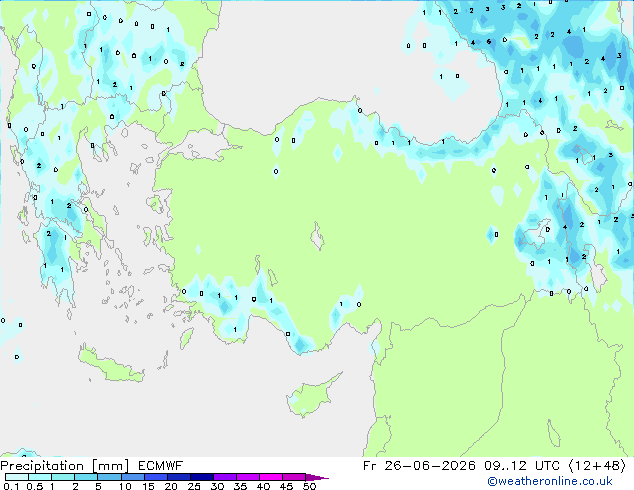Click the ECMWF model label

tap(161, 466)
